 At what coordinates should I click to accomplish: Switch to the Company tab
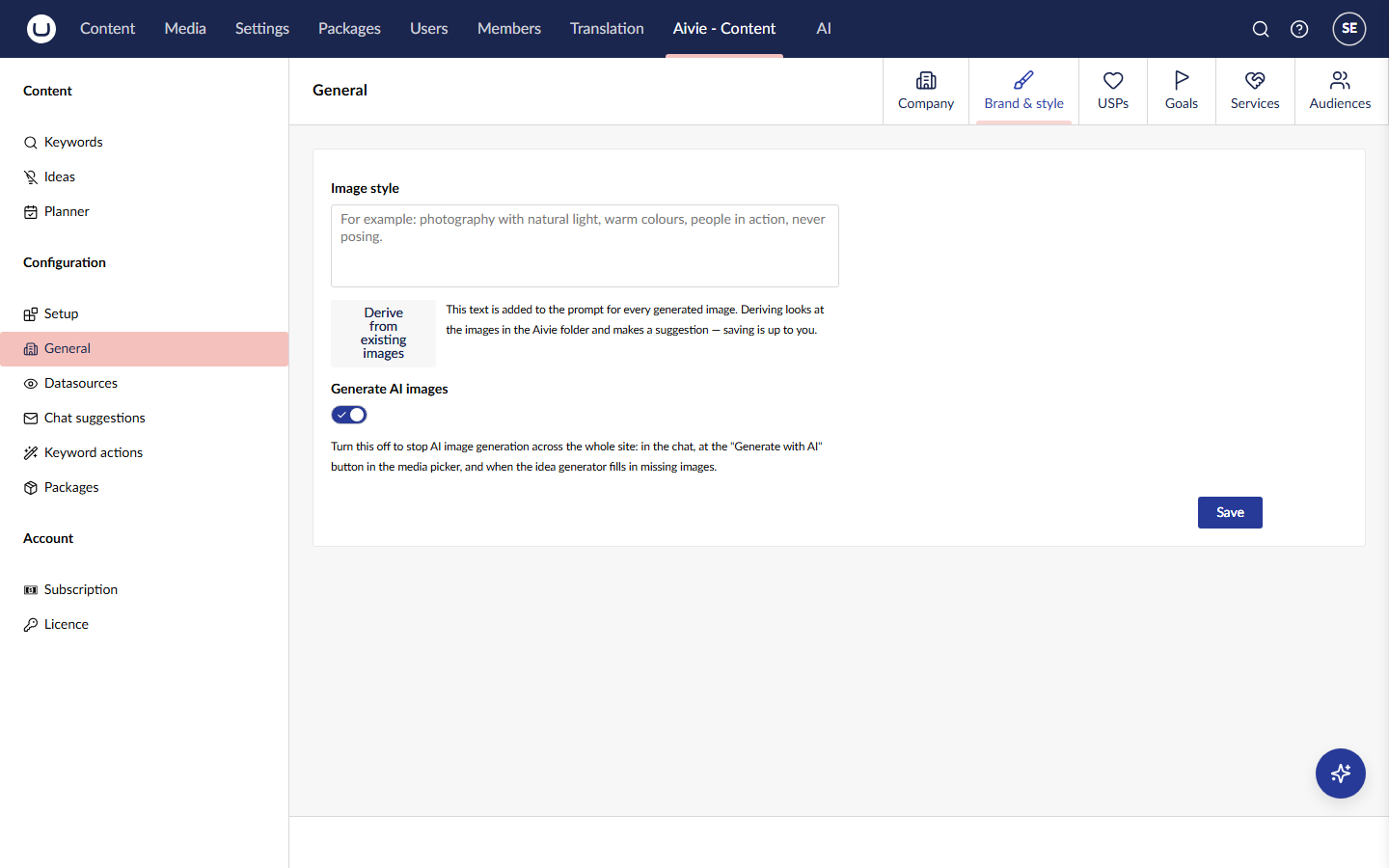point(926,91)
